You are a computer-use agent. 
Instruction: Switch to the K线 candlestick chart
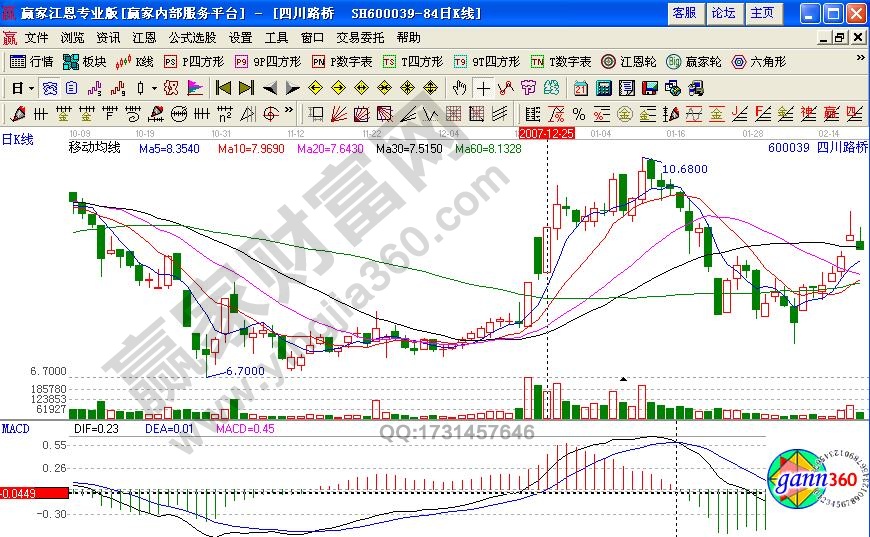136,61
